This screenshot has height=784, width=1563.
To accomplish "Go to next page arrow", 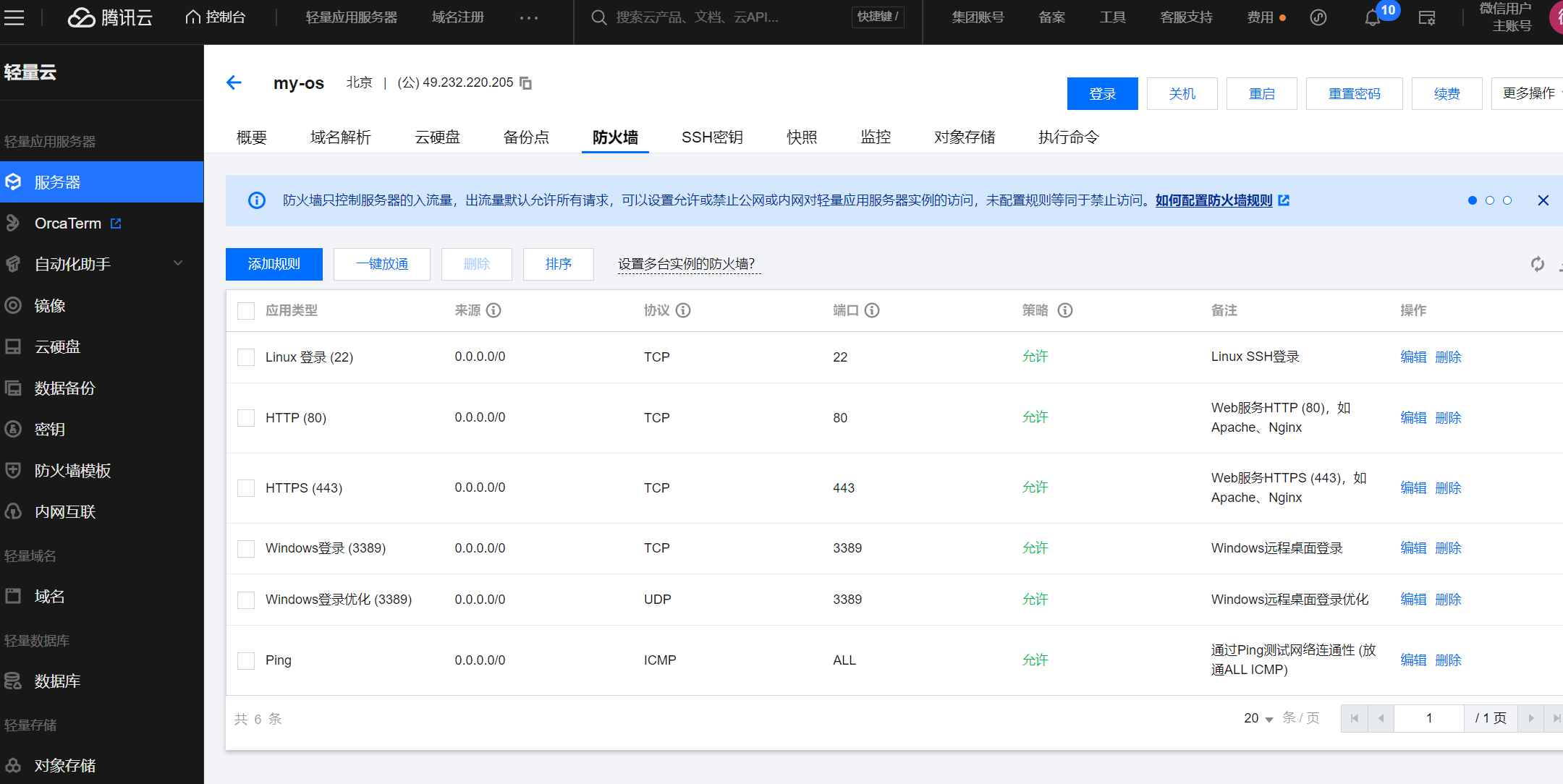I will point(1531,718).
